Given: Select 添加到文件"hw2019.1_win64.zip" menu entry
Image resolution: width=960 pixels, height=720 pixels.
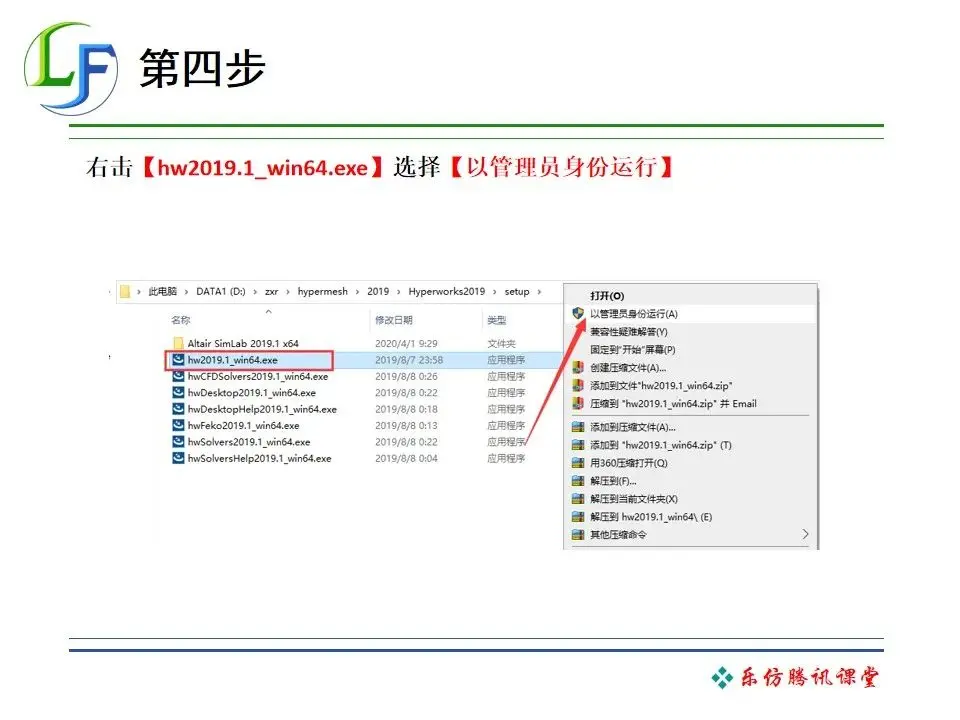Looking at the screenshot, I should pyautogui.click(x=661, y=386).
